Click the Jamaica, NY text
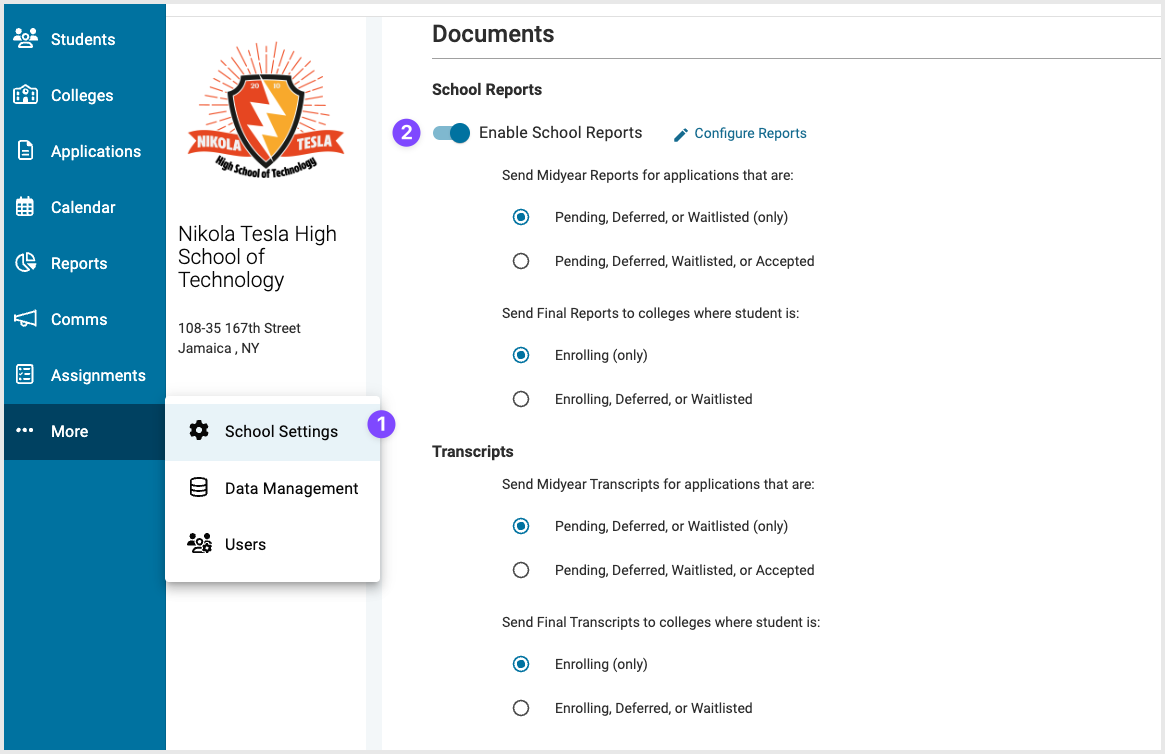The width and height of the screenshot is (1165, 754). (x=218, y=348)
